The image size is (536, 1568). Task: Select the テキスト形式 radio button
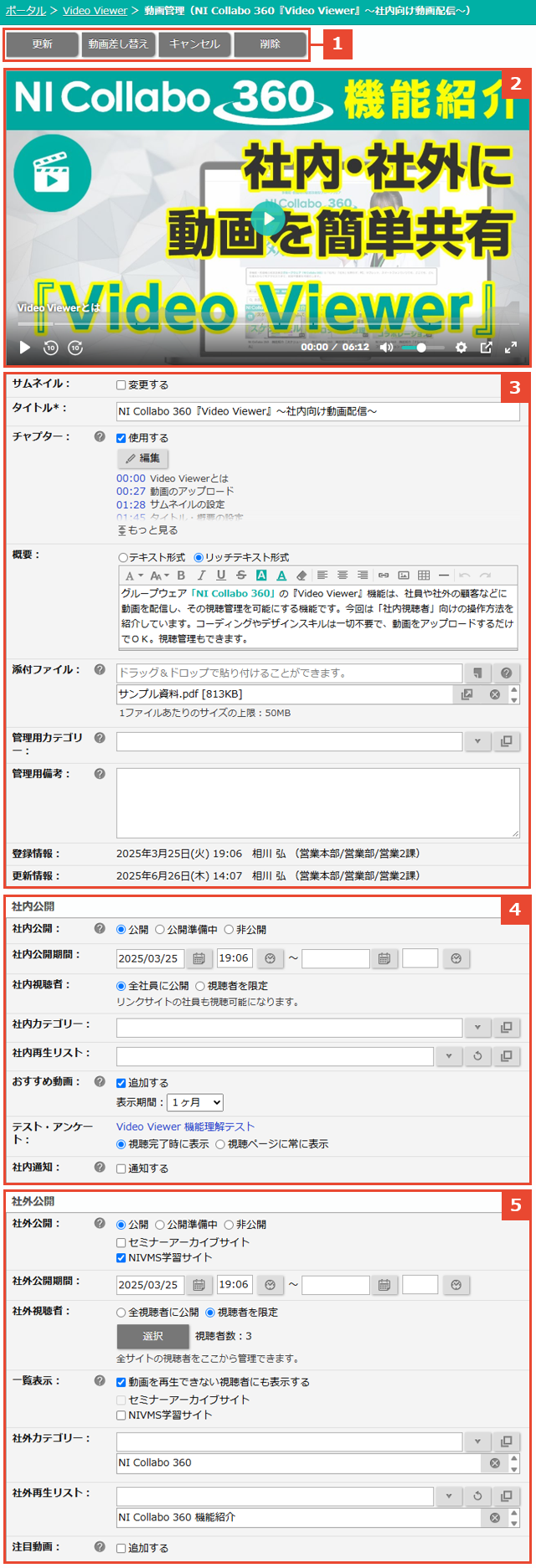click(x=123, y=558)
